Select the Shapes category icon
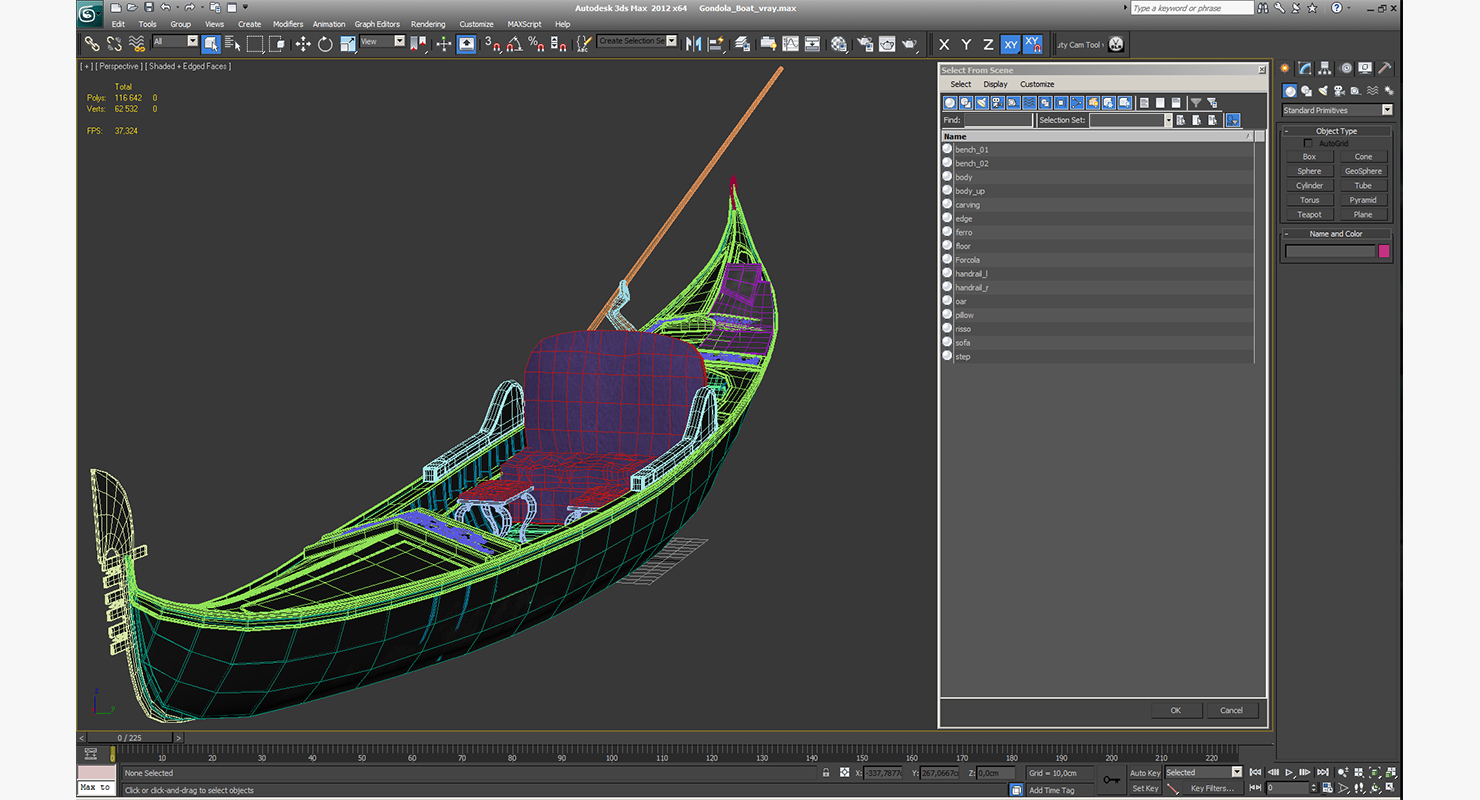 click(1306, 91)
